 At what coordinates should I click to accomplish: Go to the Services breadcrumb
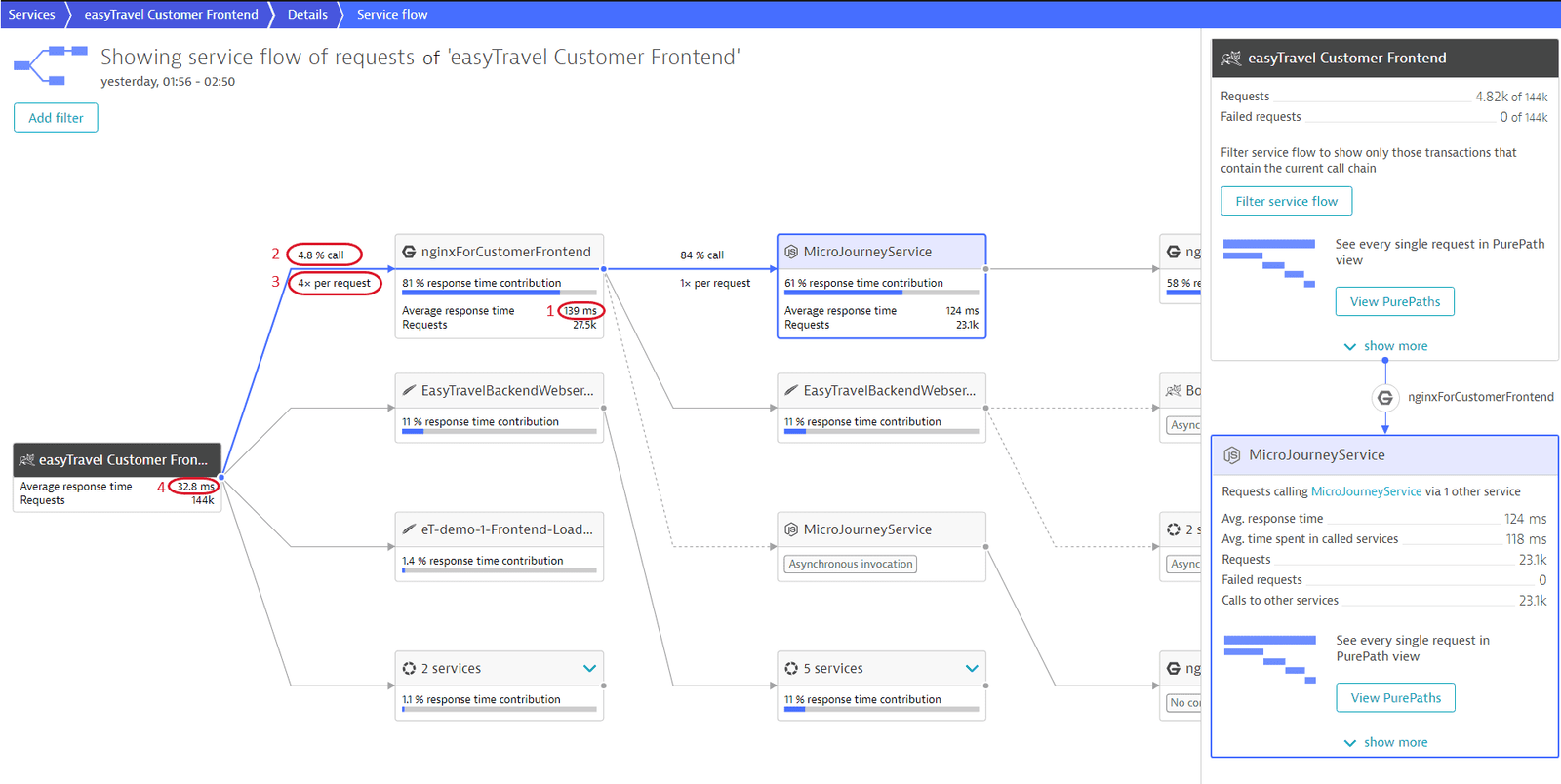point(31,15)
